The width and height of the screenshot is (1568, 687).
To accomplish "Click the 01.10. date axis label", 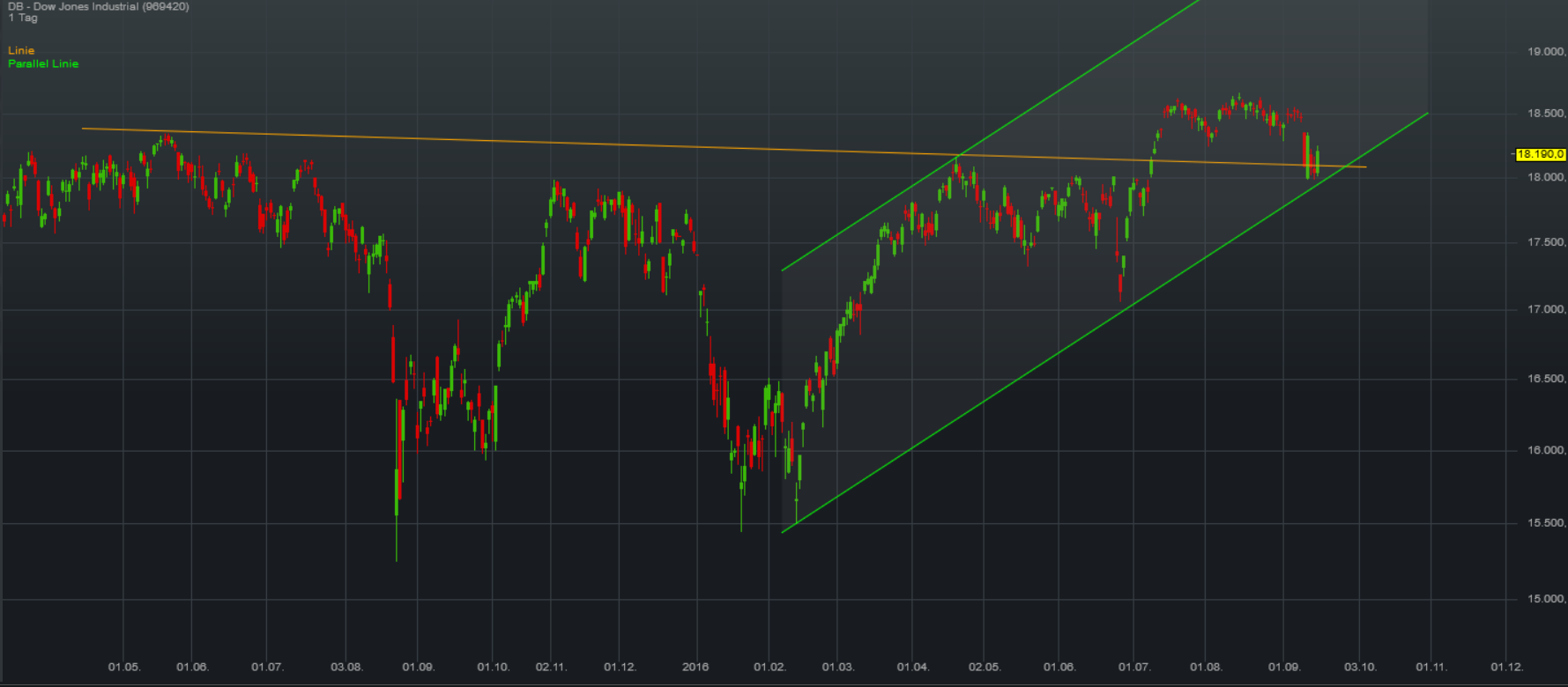I will pos(494,667).
